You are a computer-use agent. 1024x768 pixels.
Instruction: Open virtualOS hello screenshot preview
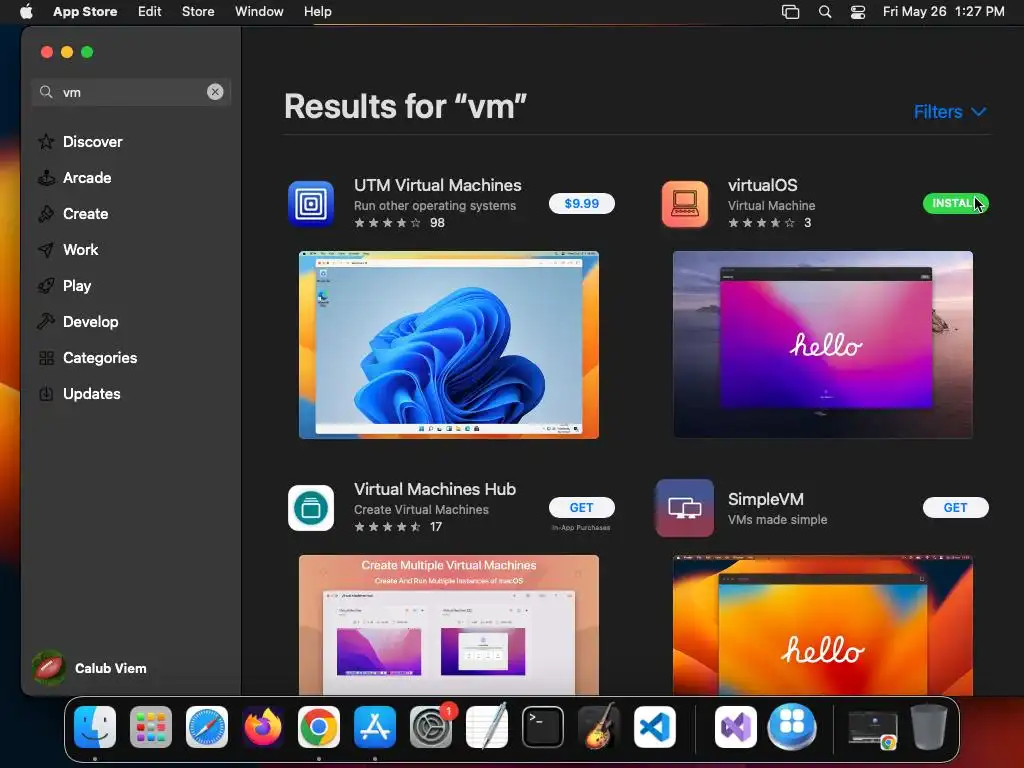[x=823, y=345]
